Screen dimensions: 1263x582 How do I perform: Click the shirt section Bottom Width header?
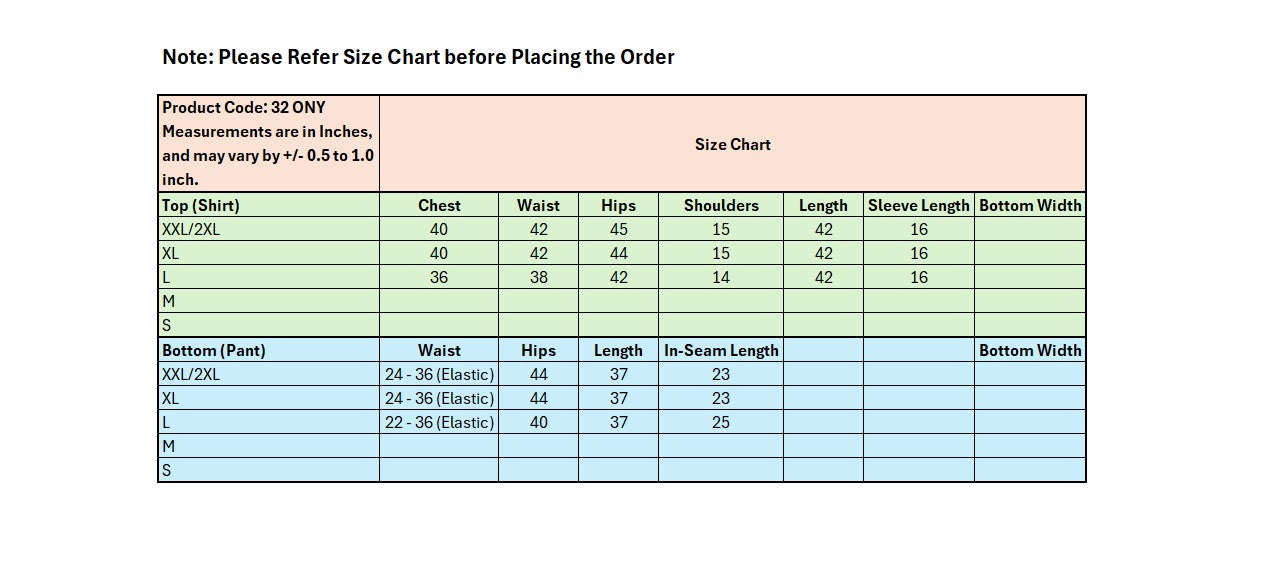[1031, 205]
